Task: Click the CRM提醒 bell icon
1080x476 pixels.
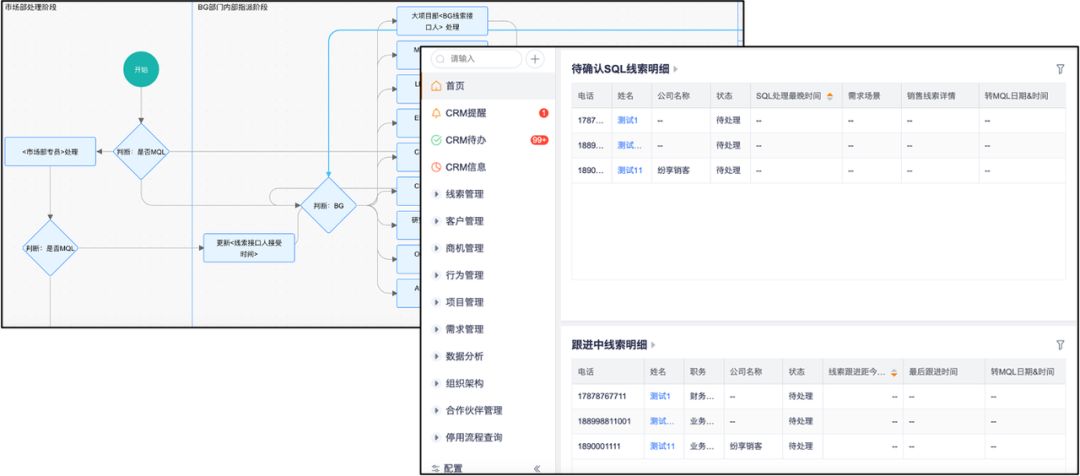Action: point(435,113)
